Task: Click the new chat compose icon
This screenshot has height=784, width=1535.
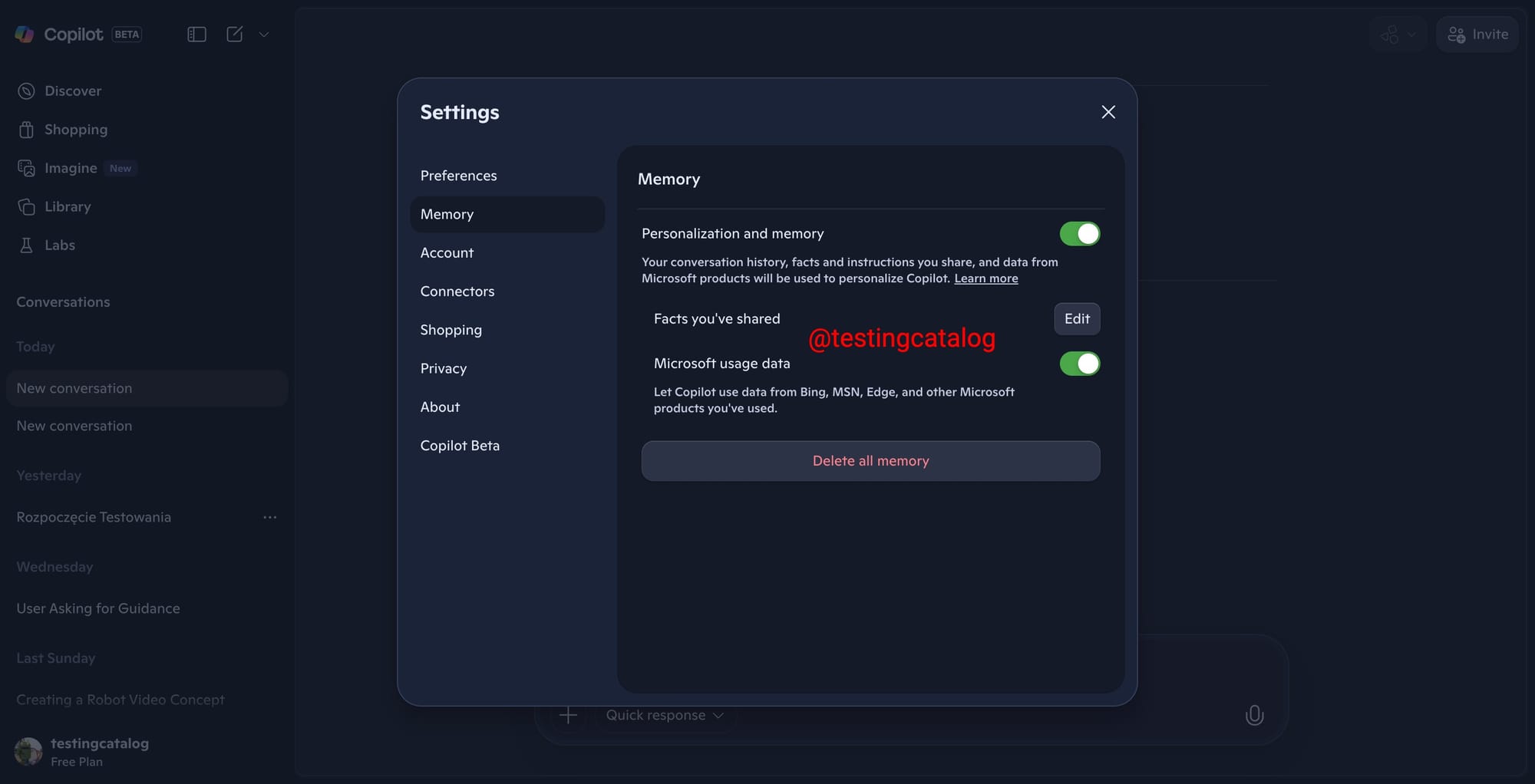Action: click(235, 35)
